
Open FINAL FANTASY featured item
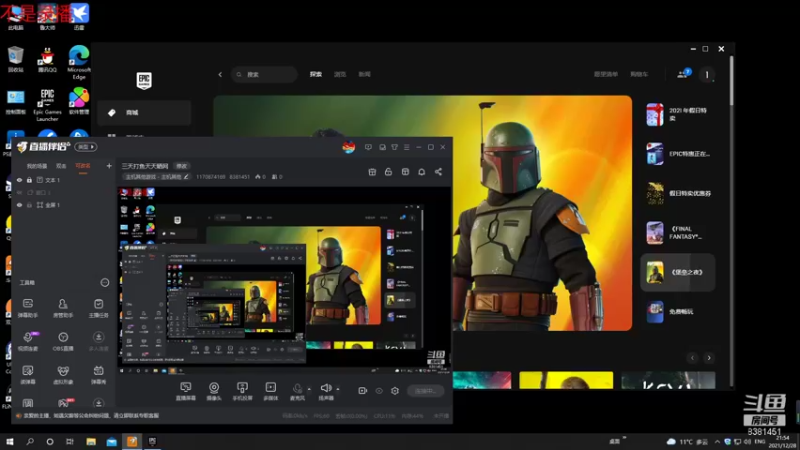click(x=678, y=233)
